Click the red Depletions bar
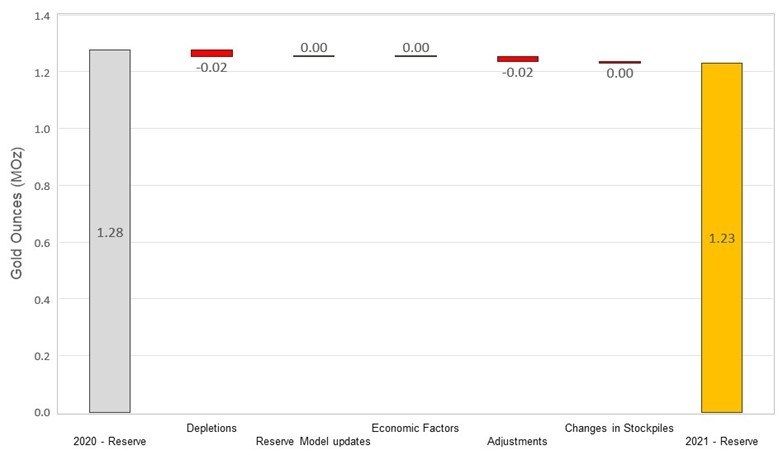The width and height of the screenshot is (783, 455). (x=211, y=53)
